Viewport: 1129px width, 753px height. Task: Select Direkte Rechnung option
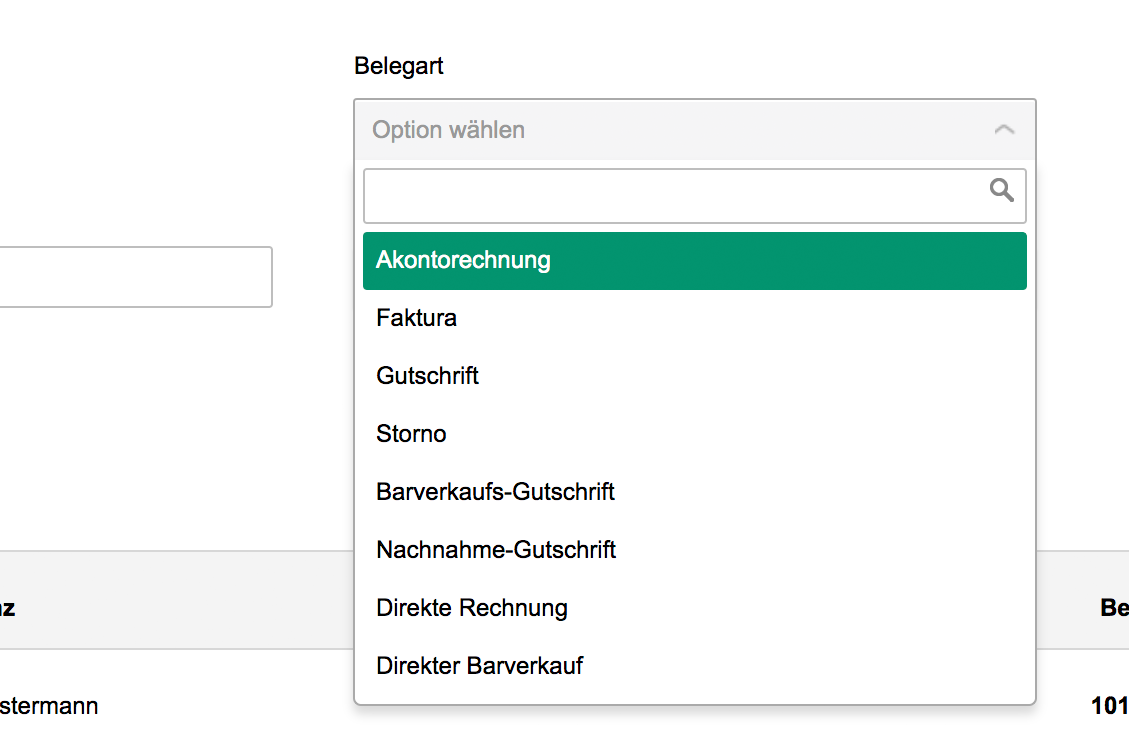click(472, 609)
